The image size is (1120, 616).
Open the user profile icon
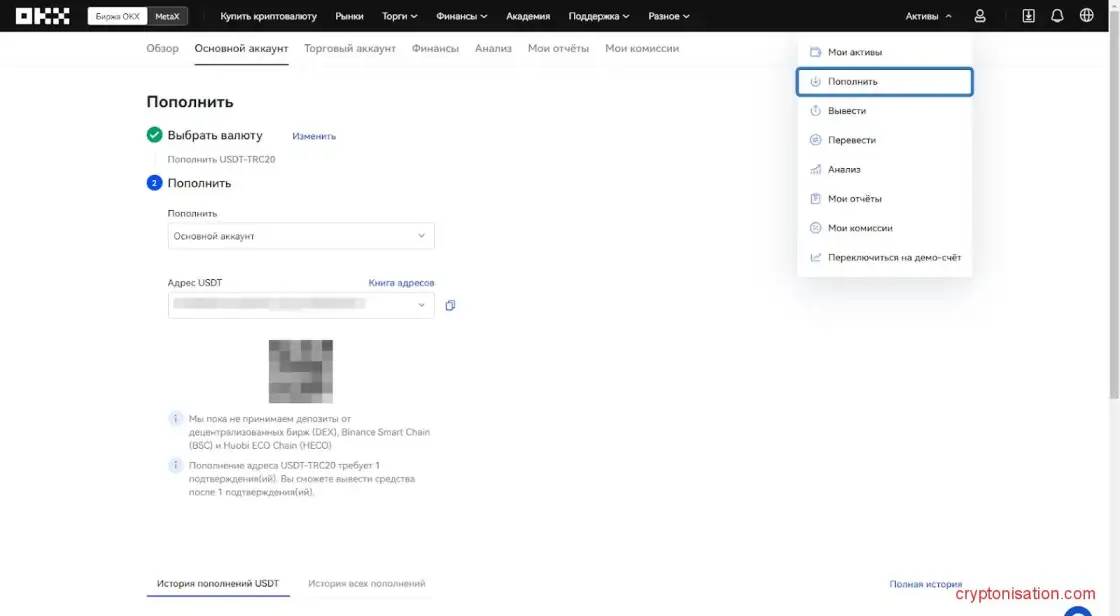coord(980,16)
